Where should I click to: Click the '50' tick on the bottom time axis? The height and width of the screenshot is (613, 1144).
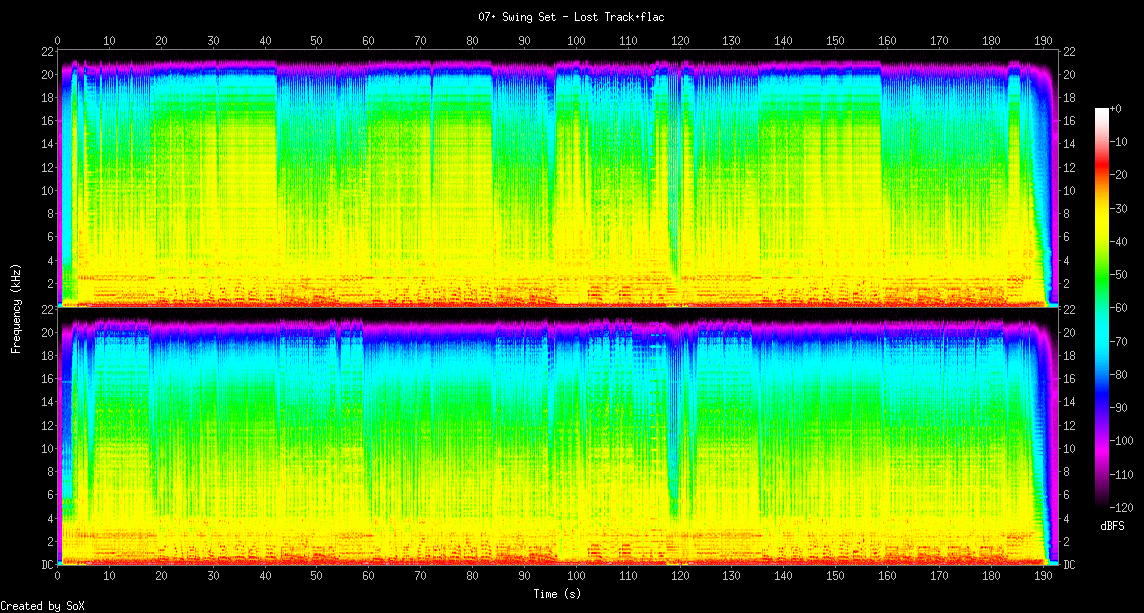317,576
